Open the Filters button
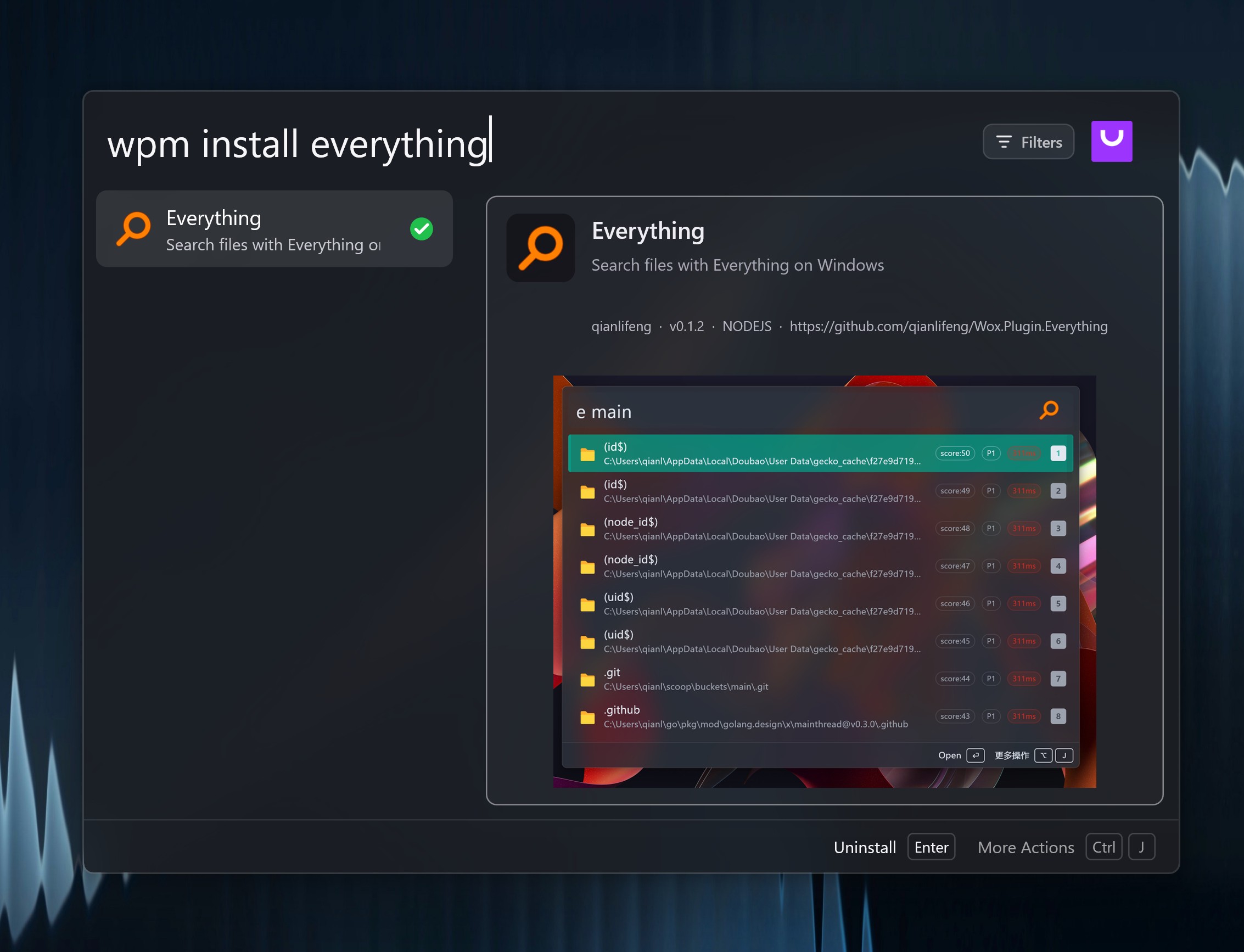The width and height of the screenshot is (1244, 952). point(1028,142)
